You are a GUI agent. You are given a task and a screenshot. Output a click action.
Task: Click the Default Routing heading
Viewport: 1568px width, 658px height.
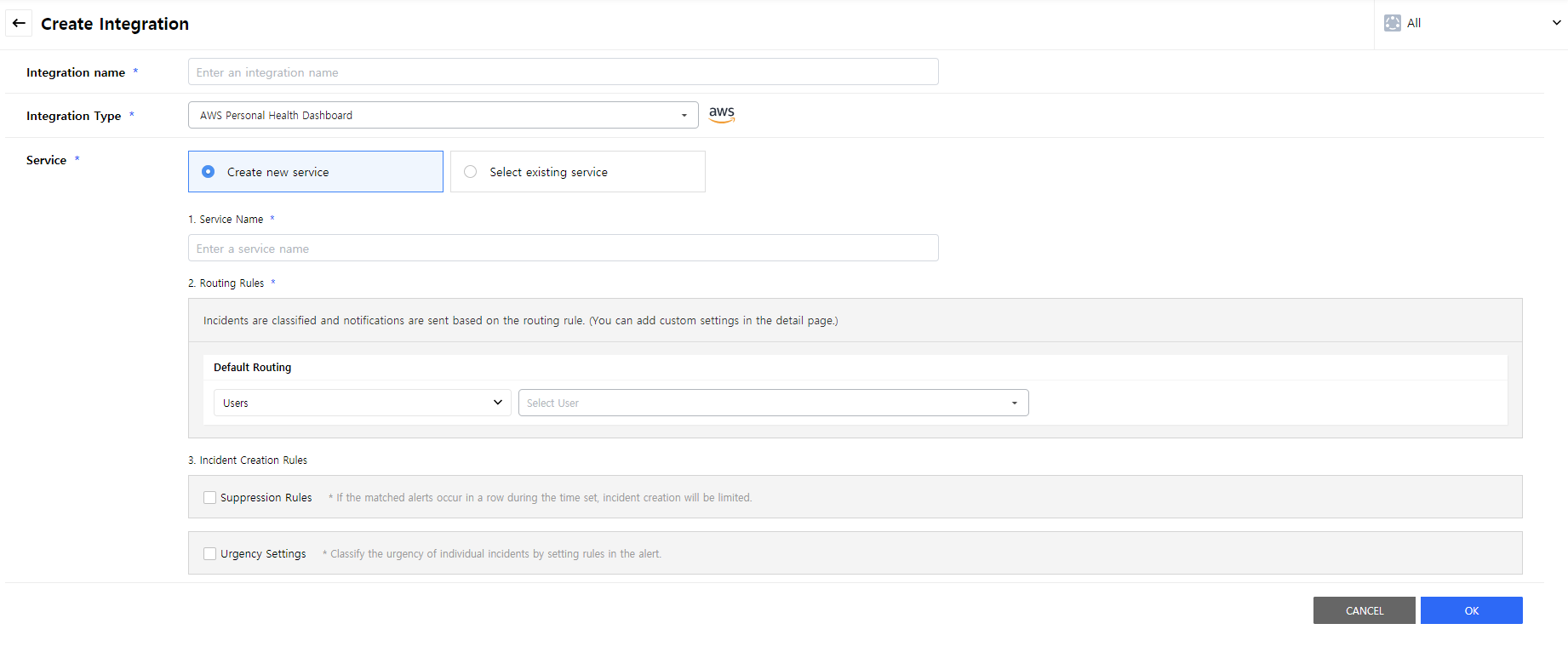252,368
